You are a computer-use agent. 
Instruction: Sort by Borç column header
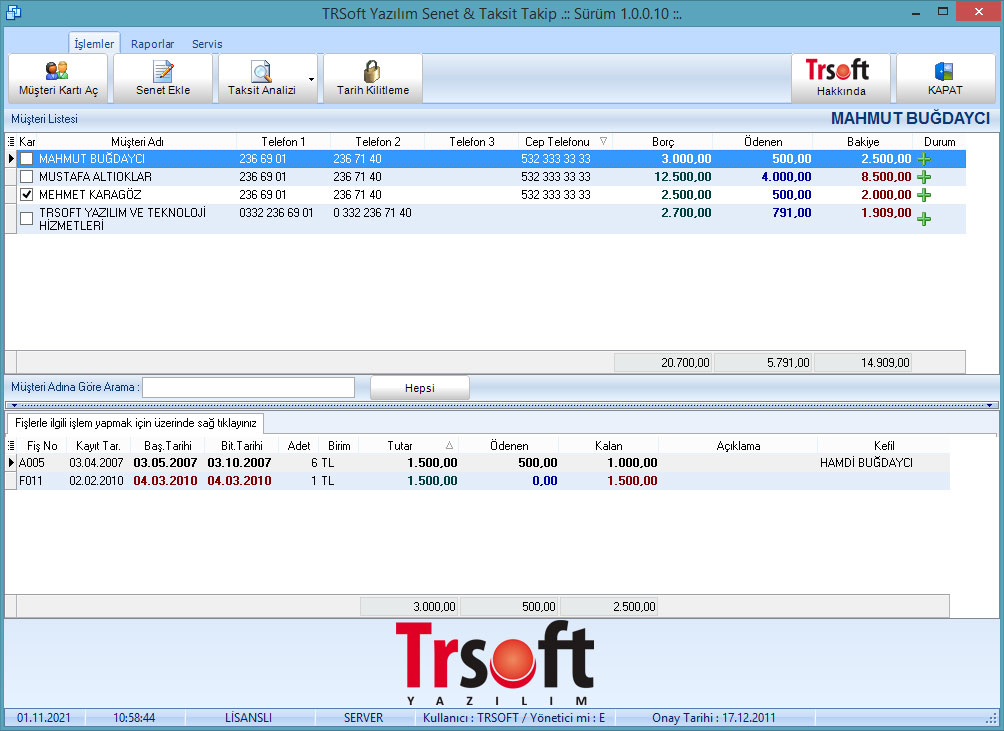[663, 141]
